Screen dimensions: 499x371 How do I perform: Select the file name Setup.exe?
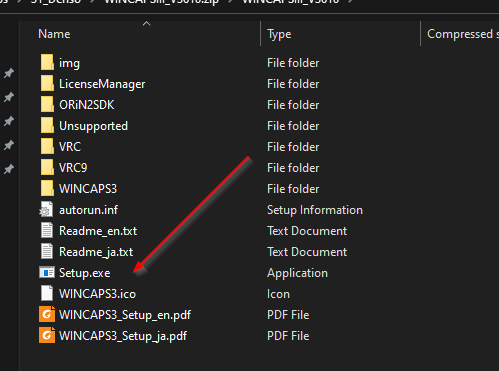tap(85, 273)
